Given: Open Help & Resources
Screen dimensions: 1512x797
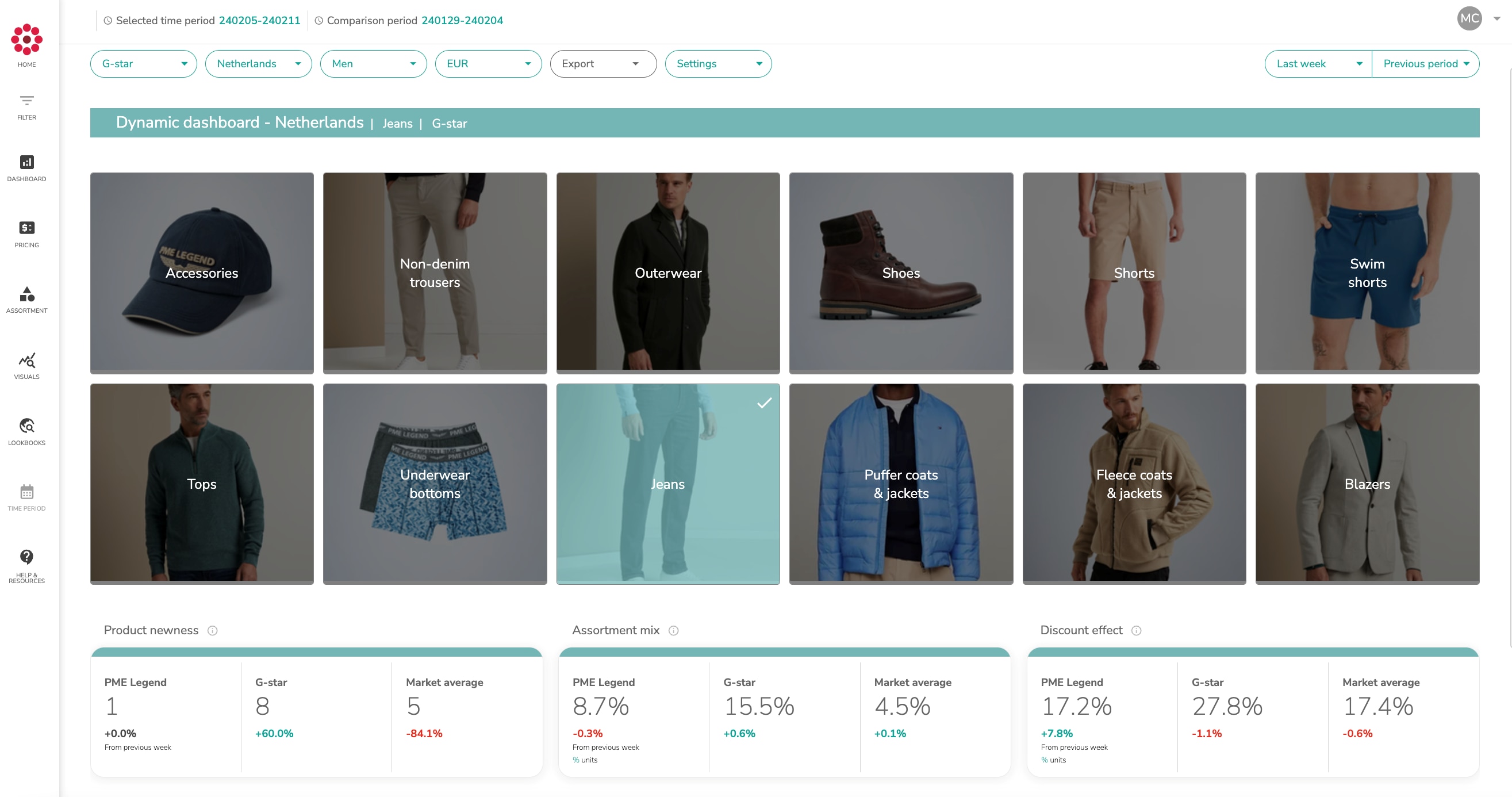Looking at the screenshot, I should pos(26,565).
